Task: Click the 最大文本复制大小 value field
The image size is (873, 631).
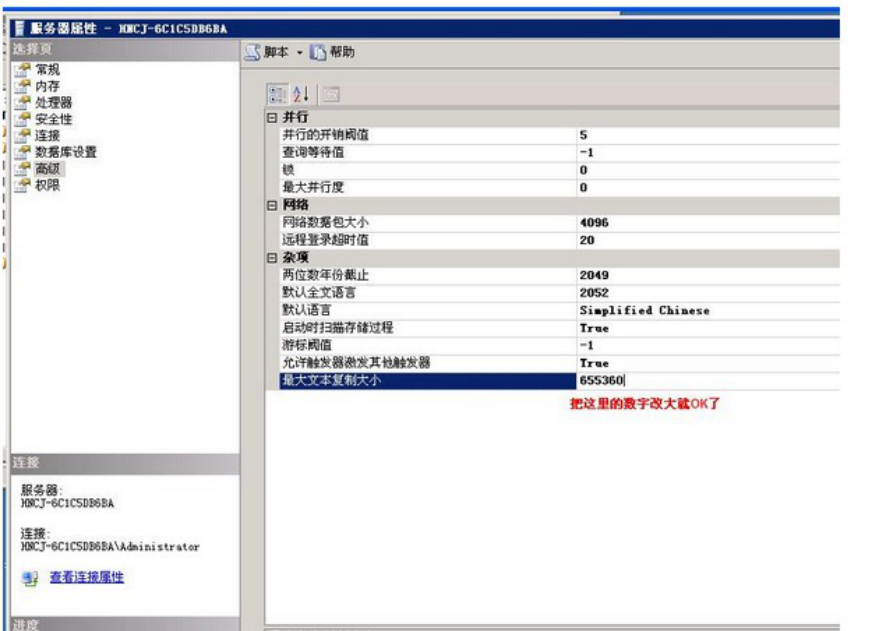Action: pos(700,381)
